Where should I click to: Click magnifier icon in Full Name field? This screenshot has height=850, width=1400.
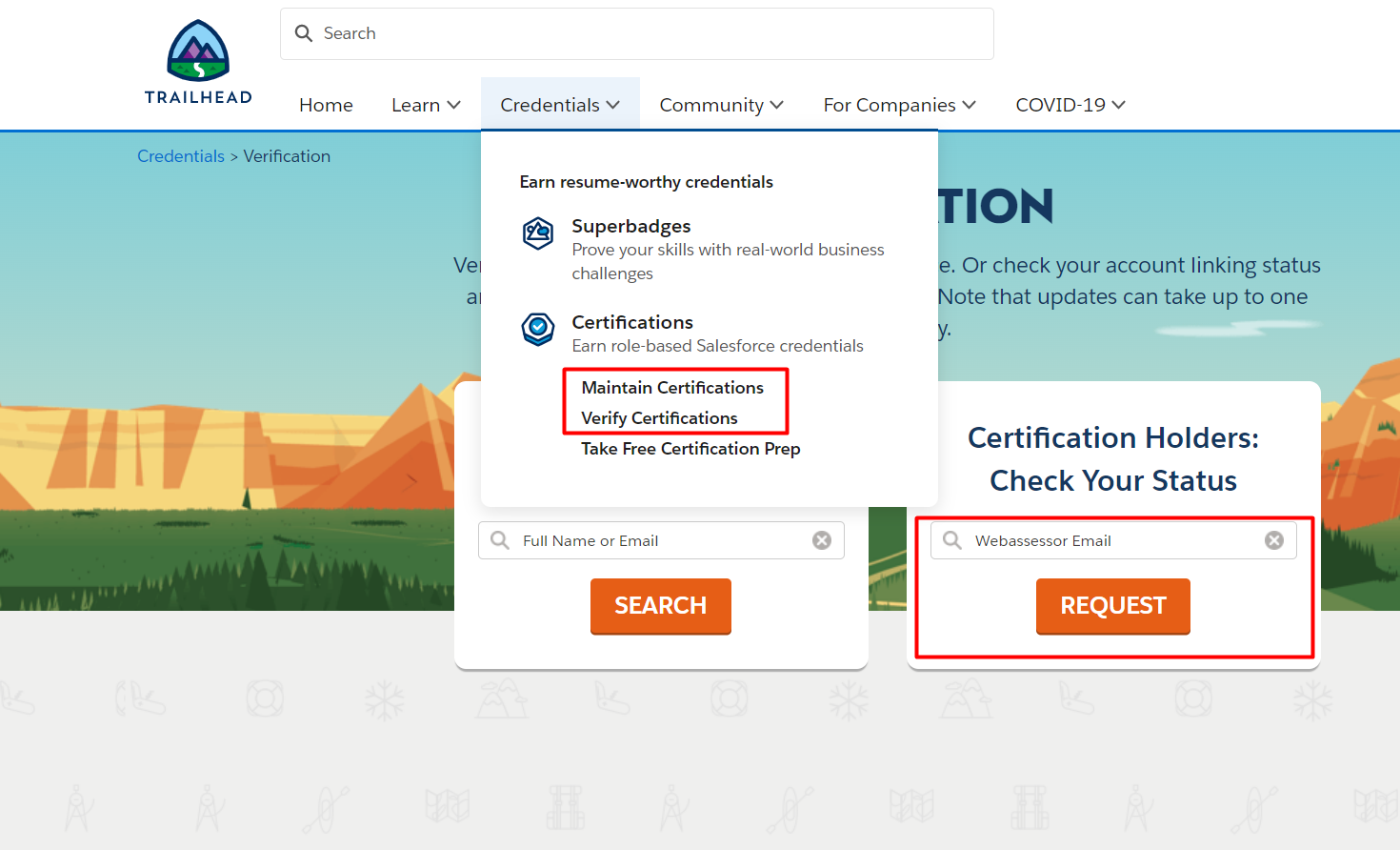[x=500, y=540]
